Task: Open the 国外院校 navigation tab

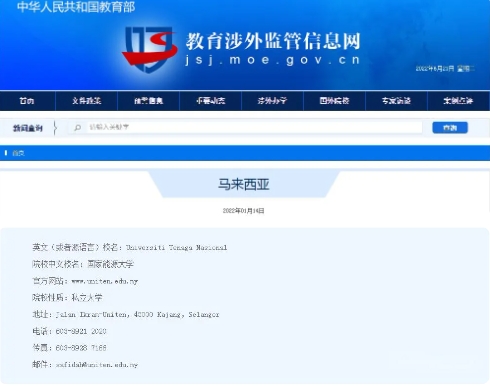Action: point(334,101)
